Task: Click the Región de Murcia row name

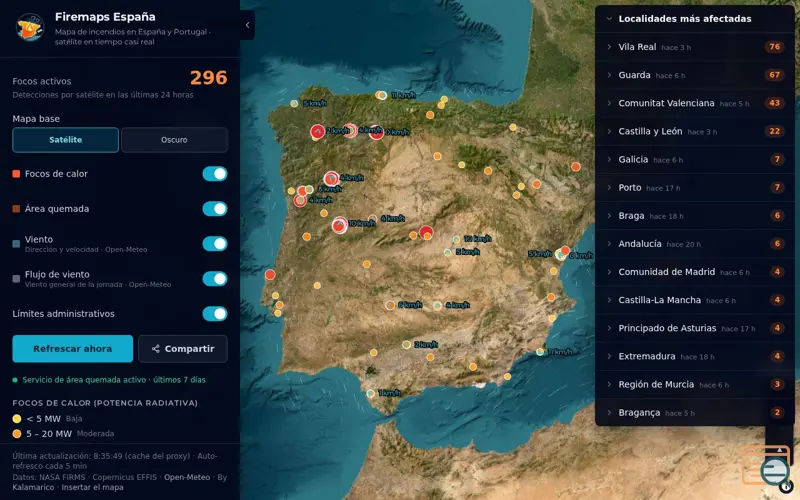Action: tap(656, 384)
